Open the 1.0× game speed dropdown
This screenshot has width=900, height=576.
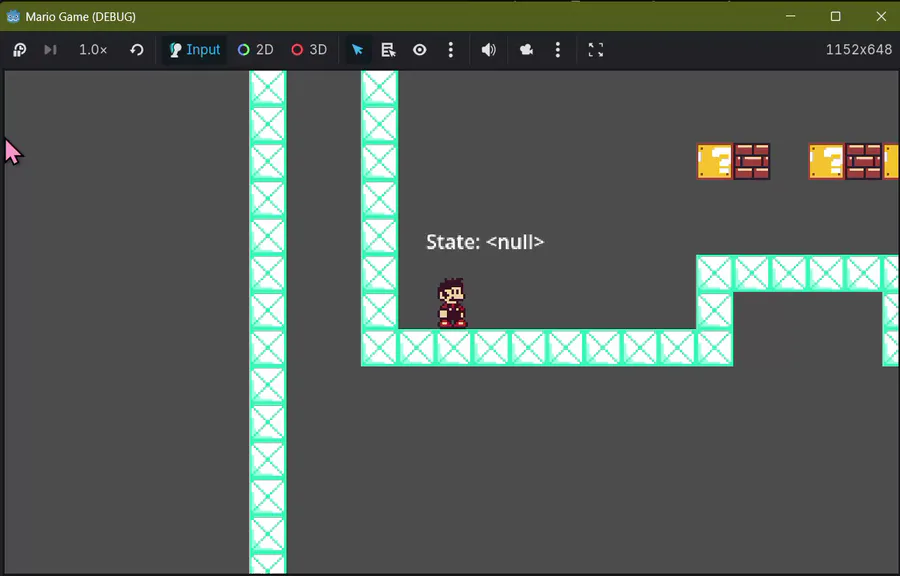click(93, 50)
